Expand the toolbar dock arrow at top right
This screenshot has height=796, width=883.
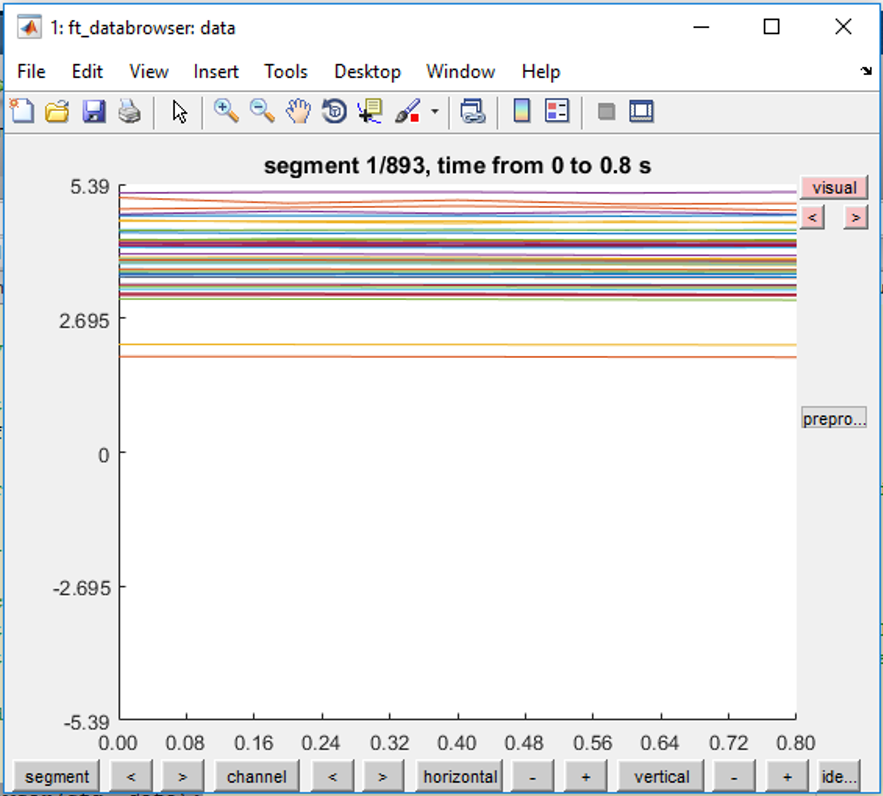point(866,71)
